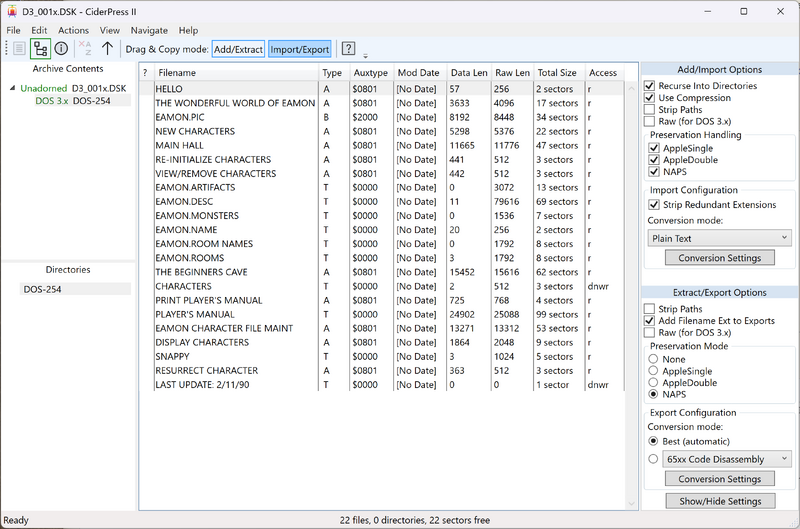Screen dimensions: 800x529
Task: Toggle Use Compression checkbox
Action: (649, 97)
